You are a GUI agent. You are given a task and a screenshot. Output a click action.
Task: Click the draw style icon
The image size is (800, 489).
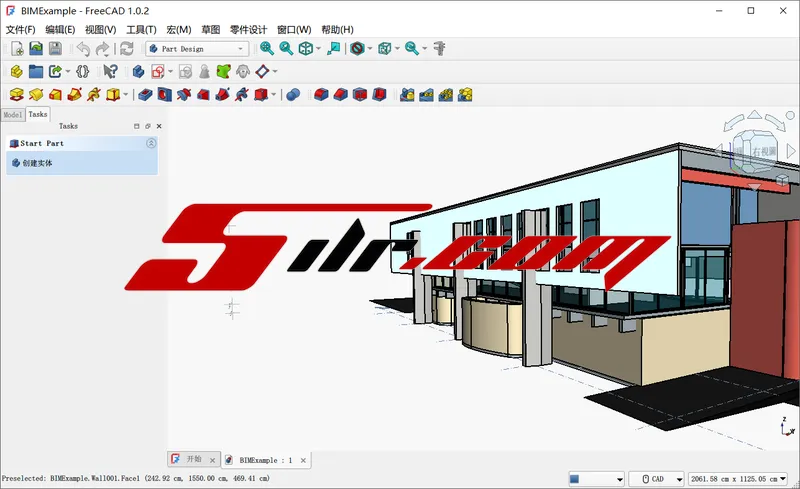click(x=357, y=48)
